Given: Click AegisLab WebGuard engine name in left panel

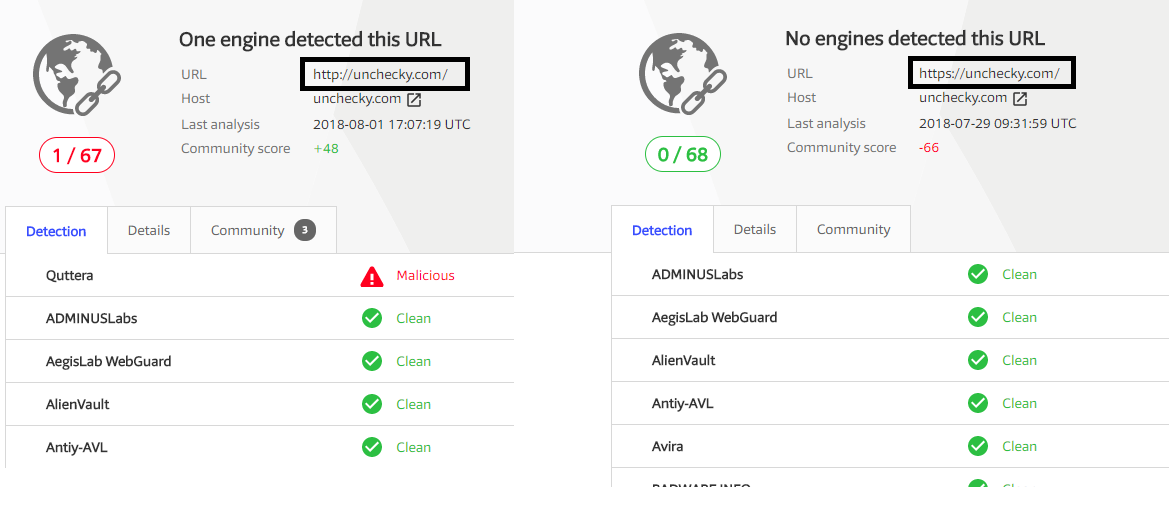Looking at the screenshot, I should (x=108, y=362).
